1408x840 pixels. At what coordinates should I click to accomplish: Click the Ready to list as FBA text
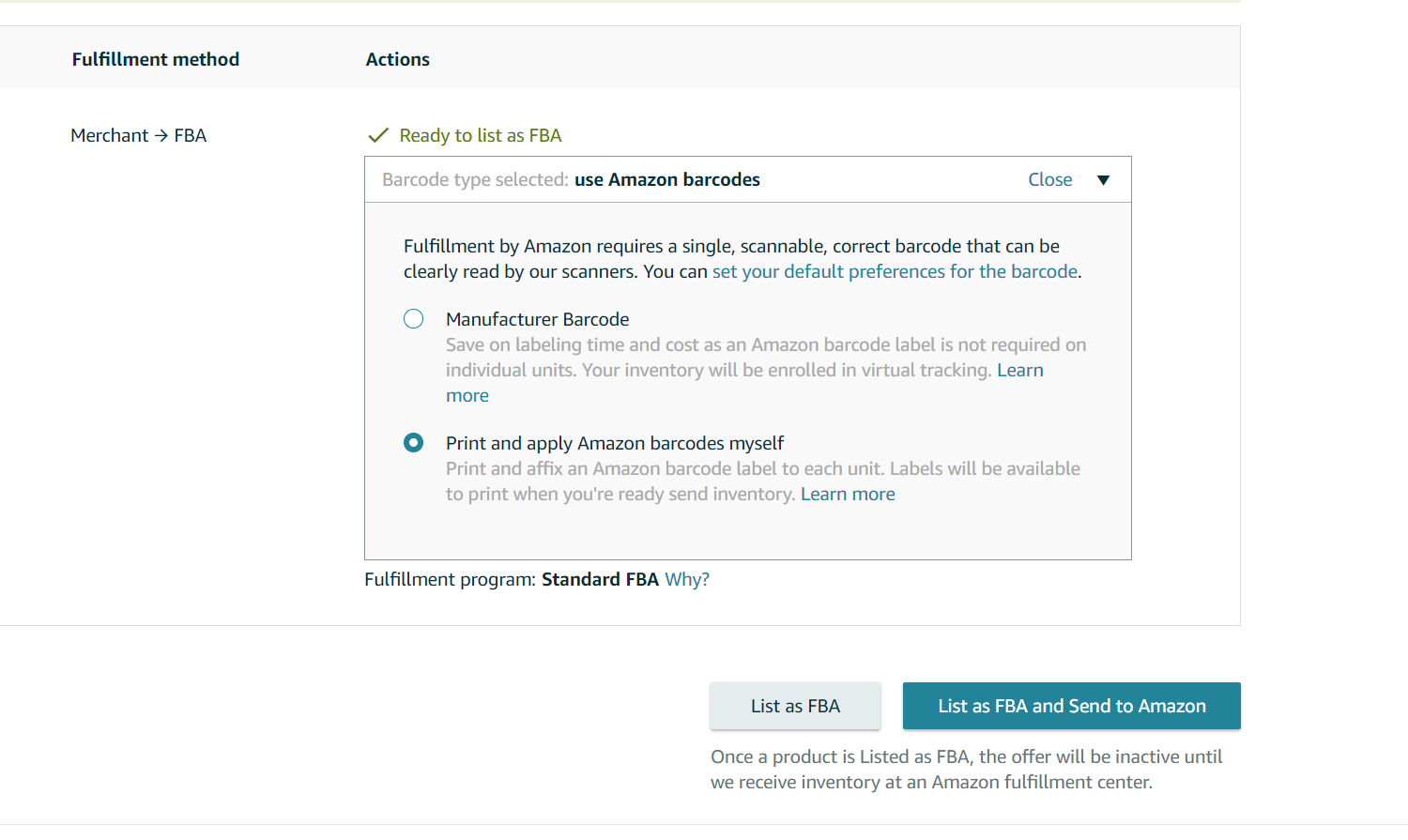(480, 135)
